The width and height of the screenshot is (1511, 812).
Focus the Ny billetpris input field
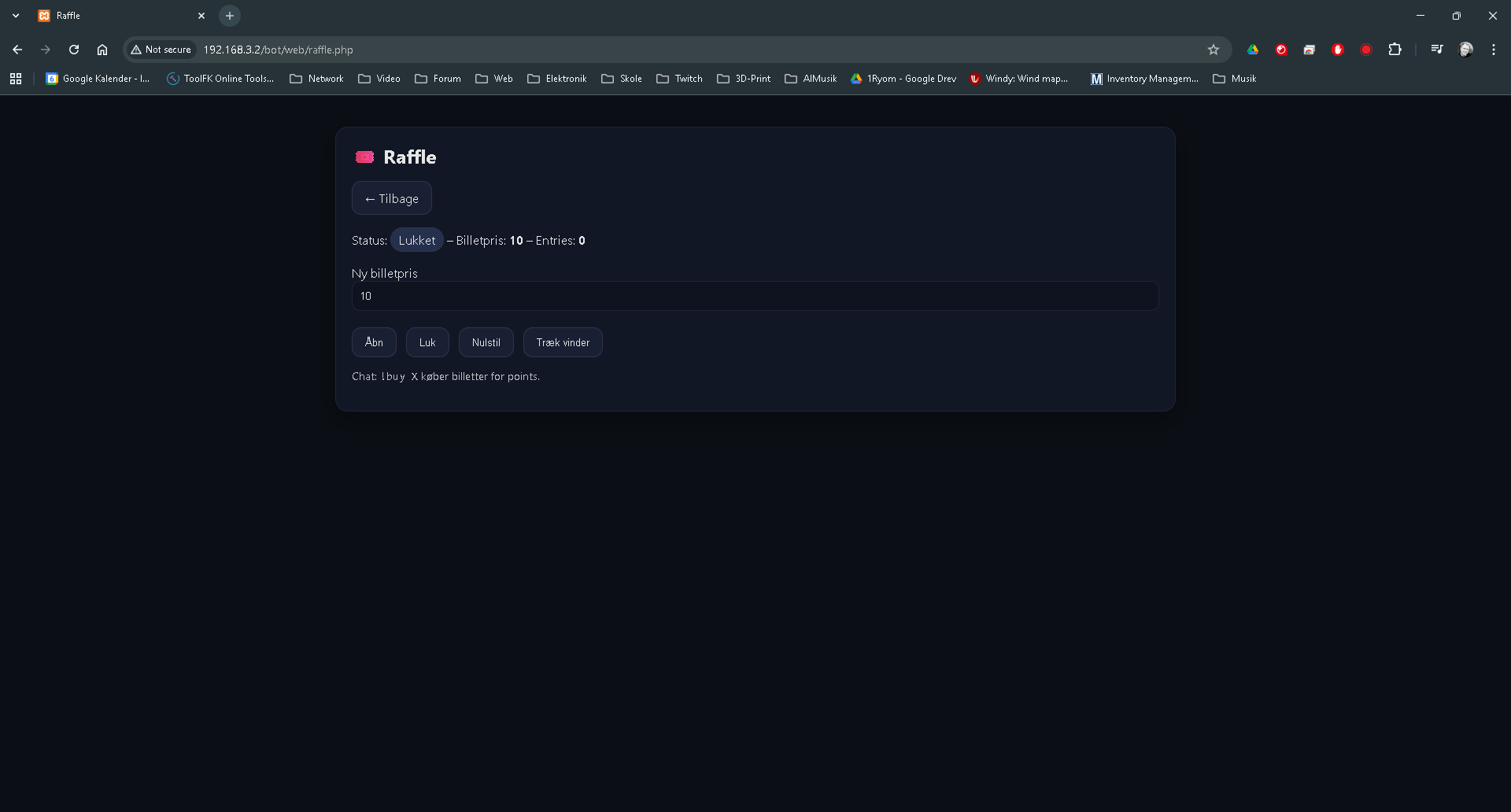(754, 296)
